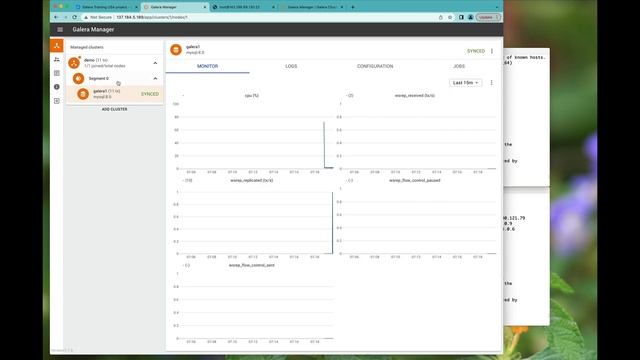
Task: Click the galera1 node icon in the tree
Action: click(83, 94)
